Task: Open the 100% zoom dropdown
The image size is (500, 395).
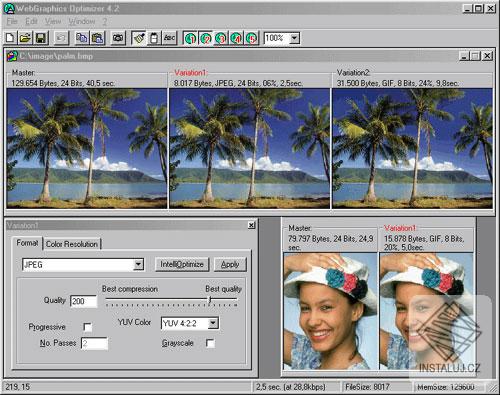Action: pyautogui.click(x=294, y=38)
